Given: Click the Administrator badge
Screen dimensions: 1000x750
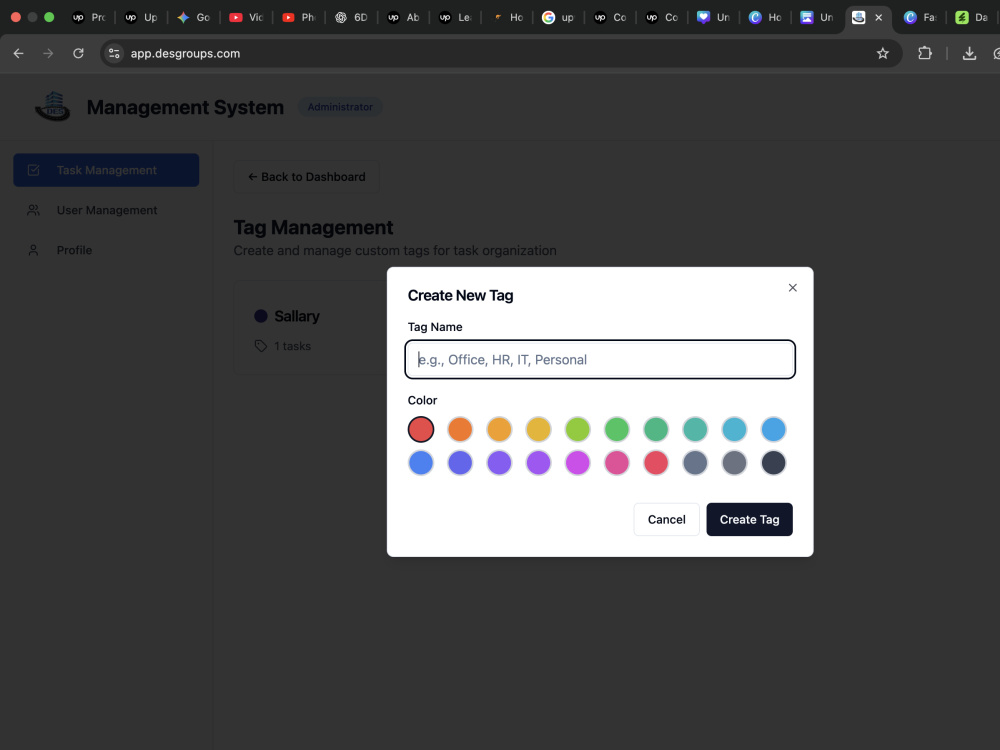Looking at the screenshot, I should coord(340,107).
